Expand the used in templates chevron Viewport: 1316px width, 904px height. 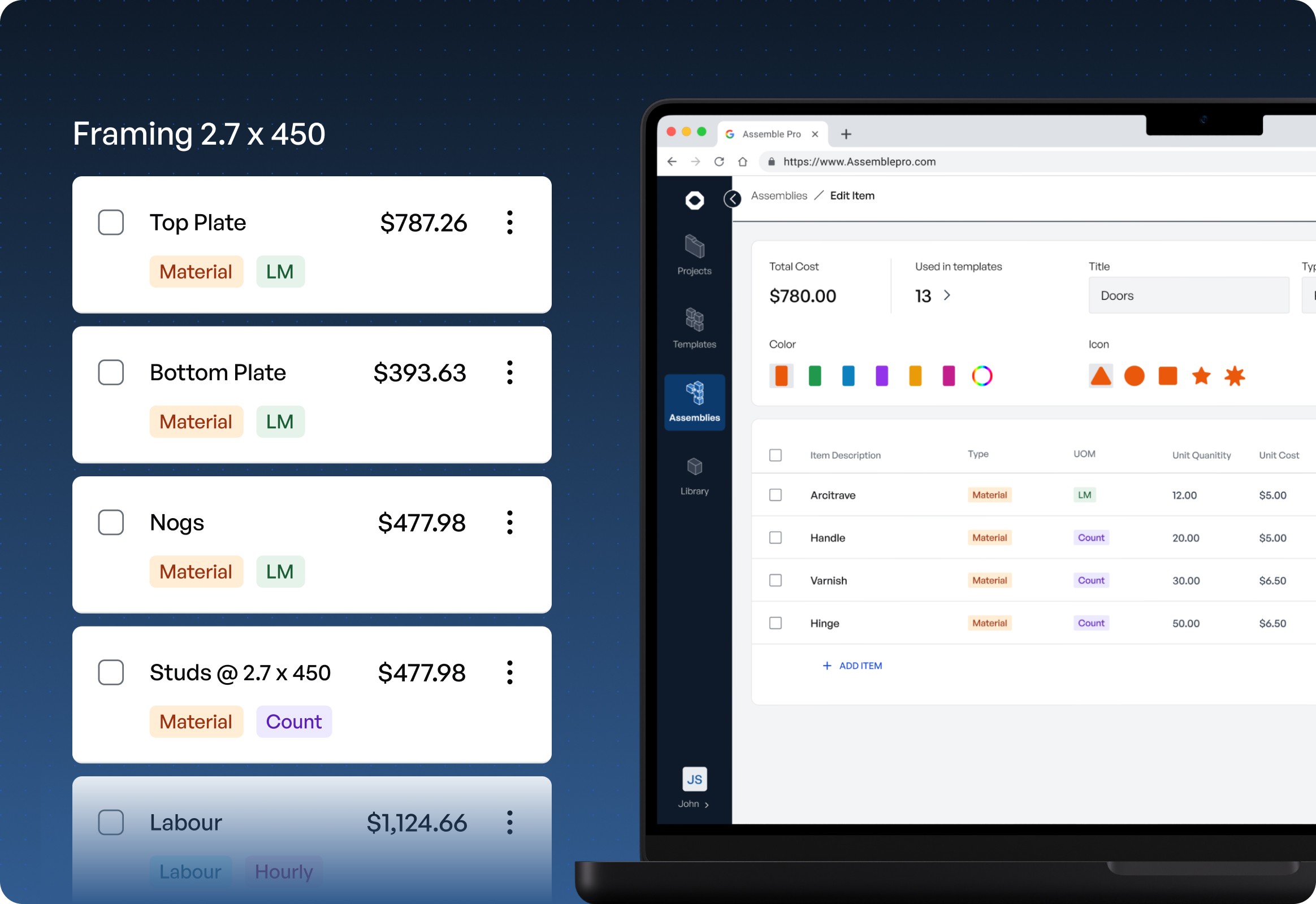[x=947, y=295]
